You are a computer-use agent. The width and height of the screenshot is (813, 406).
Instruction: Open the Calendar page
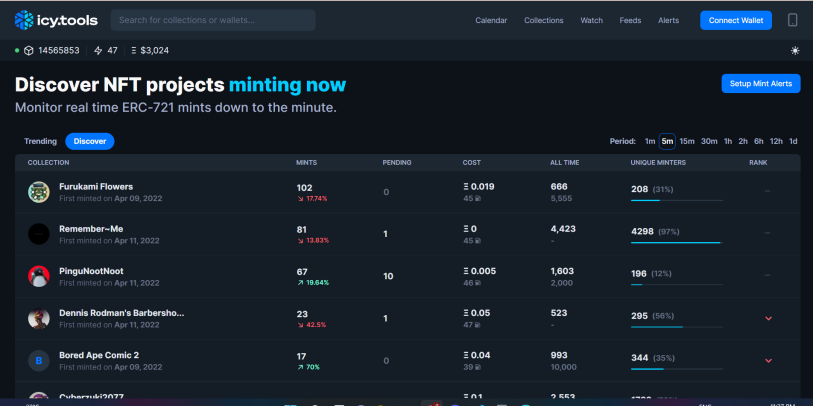(491, 20)
